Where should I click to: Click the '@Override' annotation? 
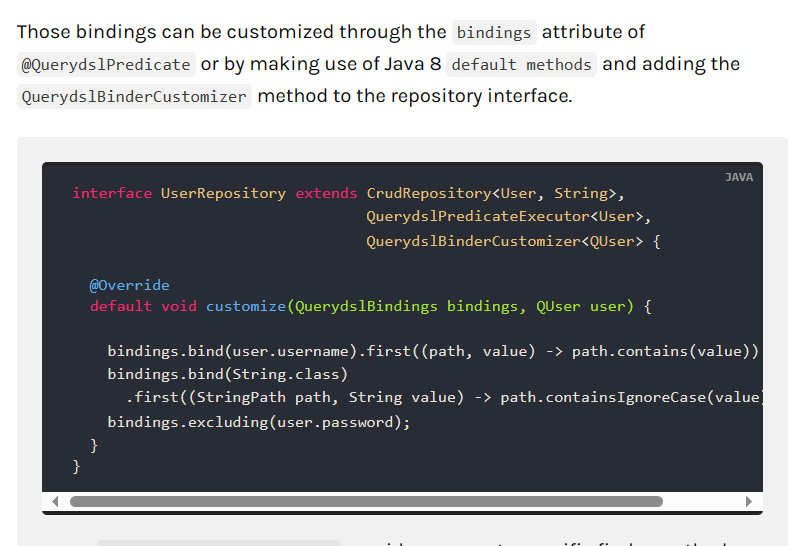click(129, 286)
